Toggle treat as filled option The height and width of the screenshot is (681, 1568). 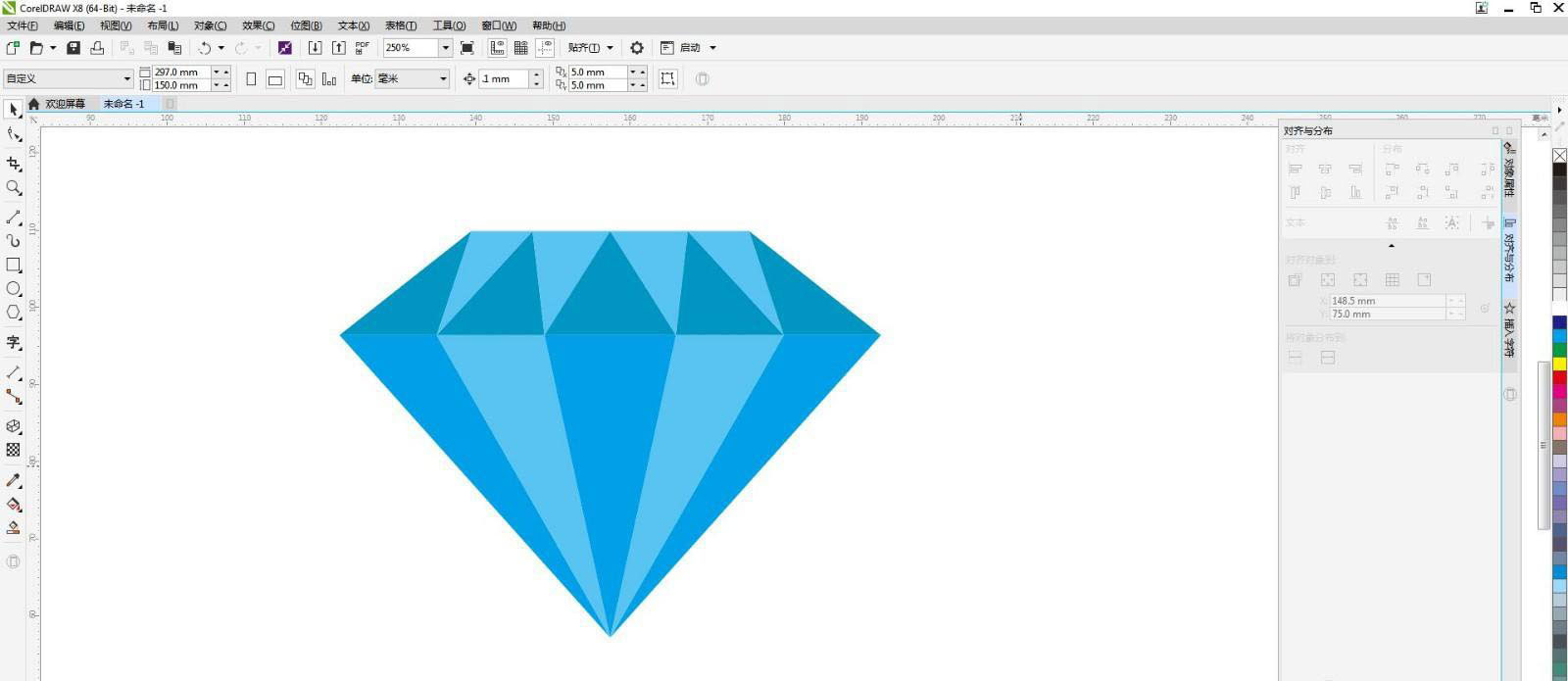tap(668, 78)
